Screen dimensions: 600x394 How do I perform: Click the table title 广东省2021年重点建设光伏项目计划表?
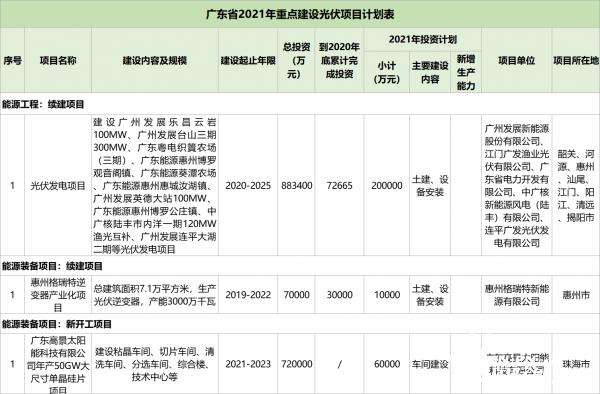pos(300,15)
